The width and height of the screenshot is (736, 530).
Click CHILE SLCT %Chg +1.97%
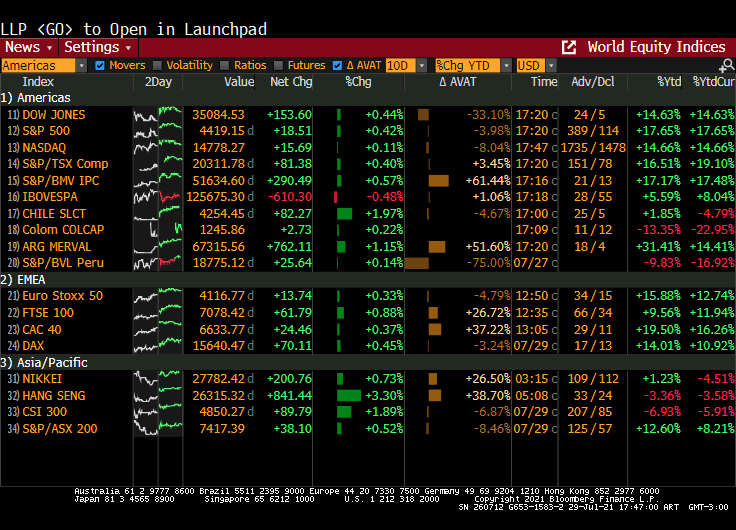384,214
